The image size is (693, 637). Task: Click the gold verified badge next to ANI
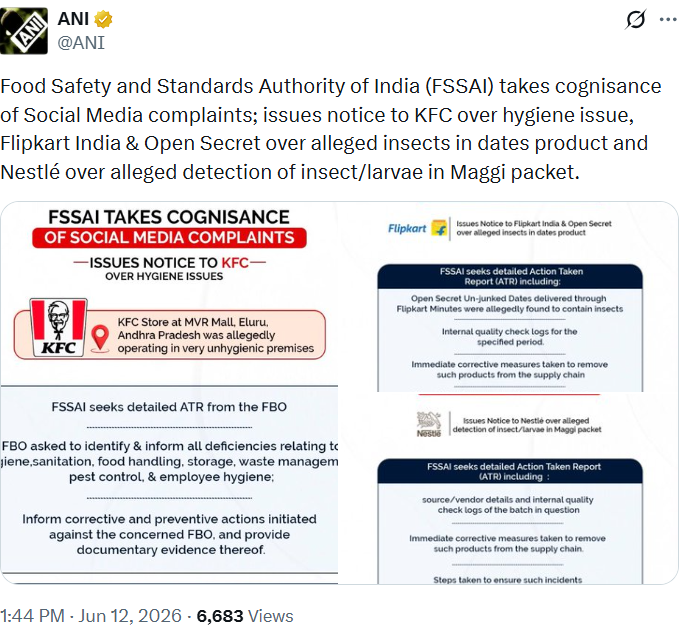click(103, 19)
